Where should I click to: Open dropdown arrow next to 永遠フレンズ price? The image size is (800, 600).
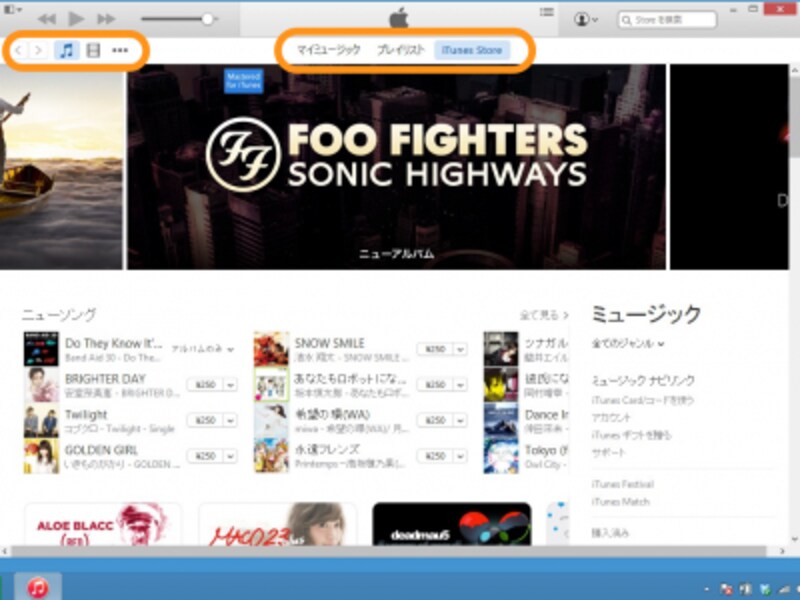coord(460,456)
